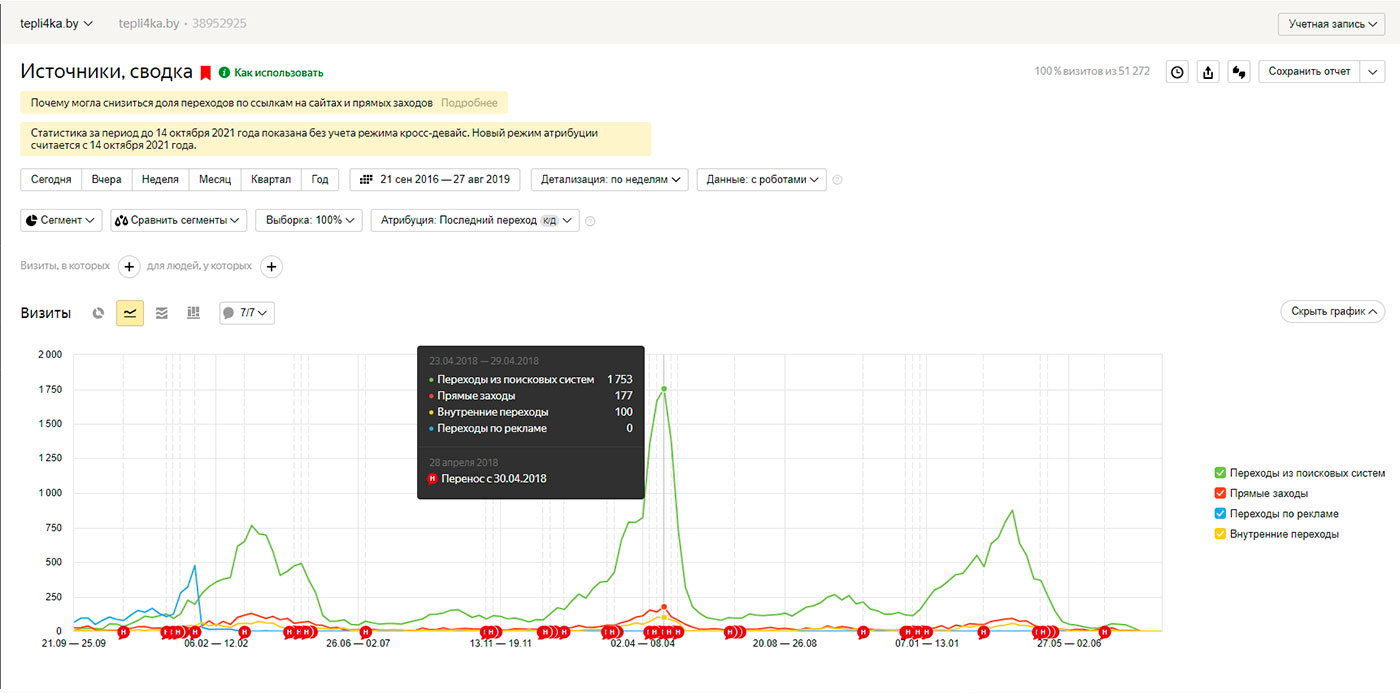Click '100 % визитов из 51 272' text
Viewport: 1400px width, 693px height.
pos(1092,72)
